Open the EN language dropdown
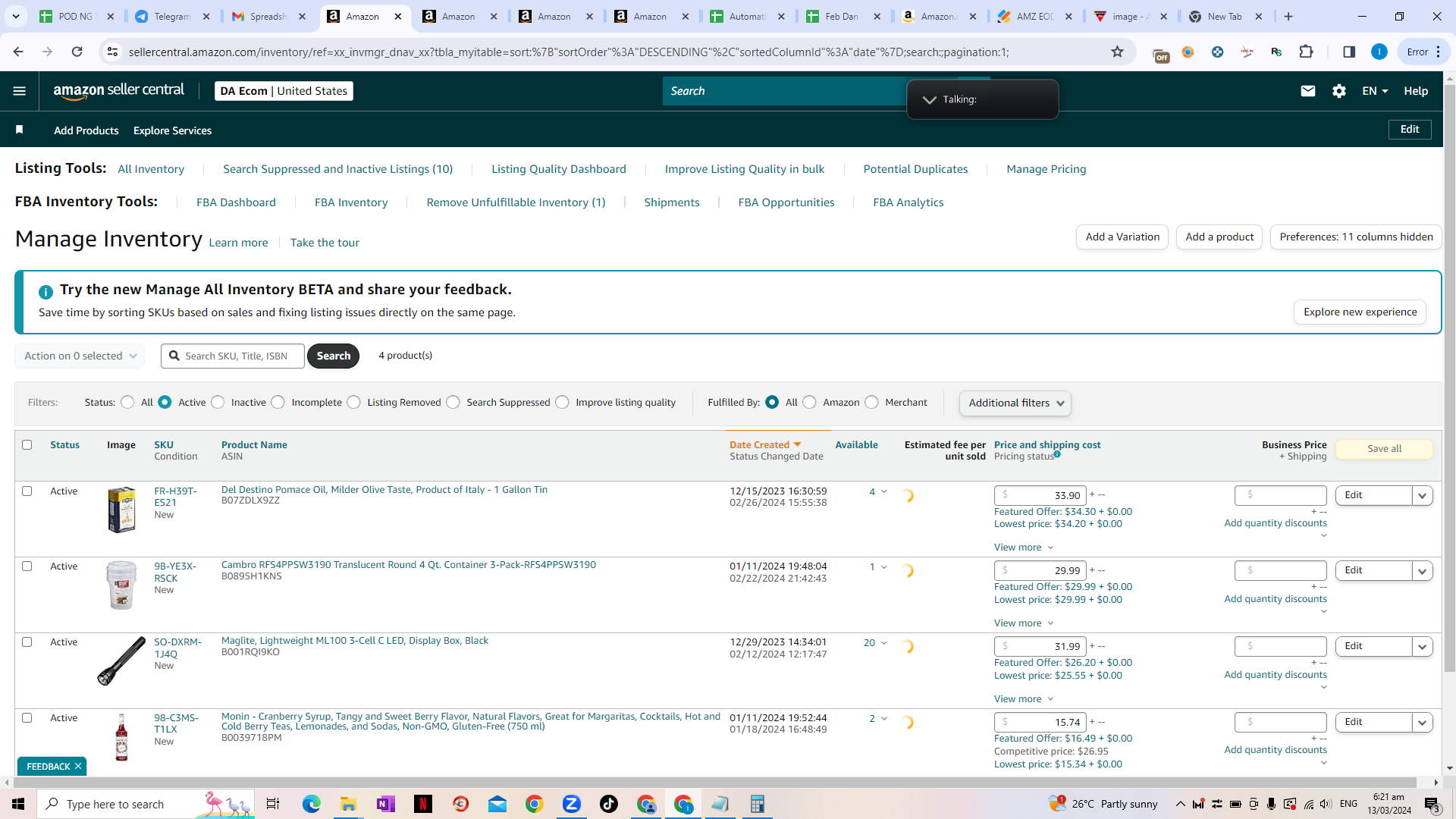 coord(1375,91)
